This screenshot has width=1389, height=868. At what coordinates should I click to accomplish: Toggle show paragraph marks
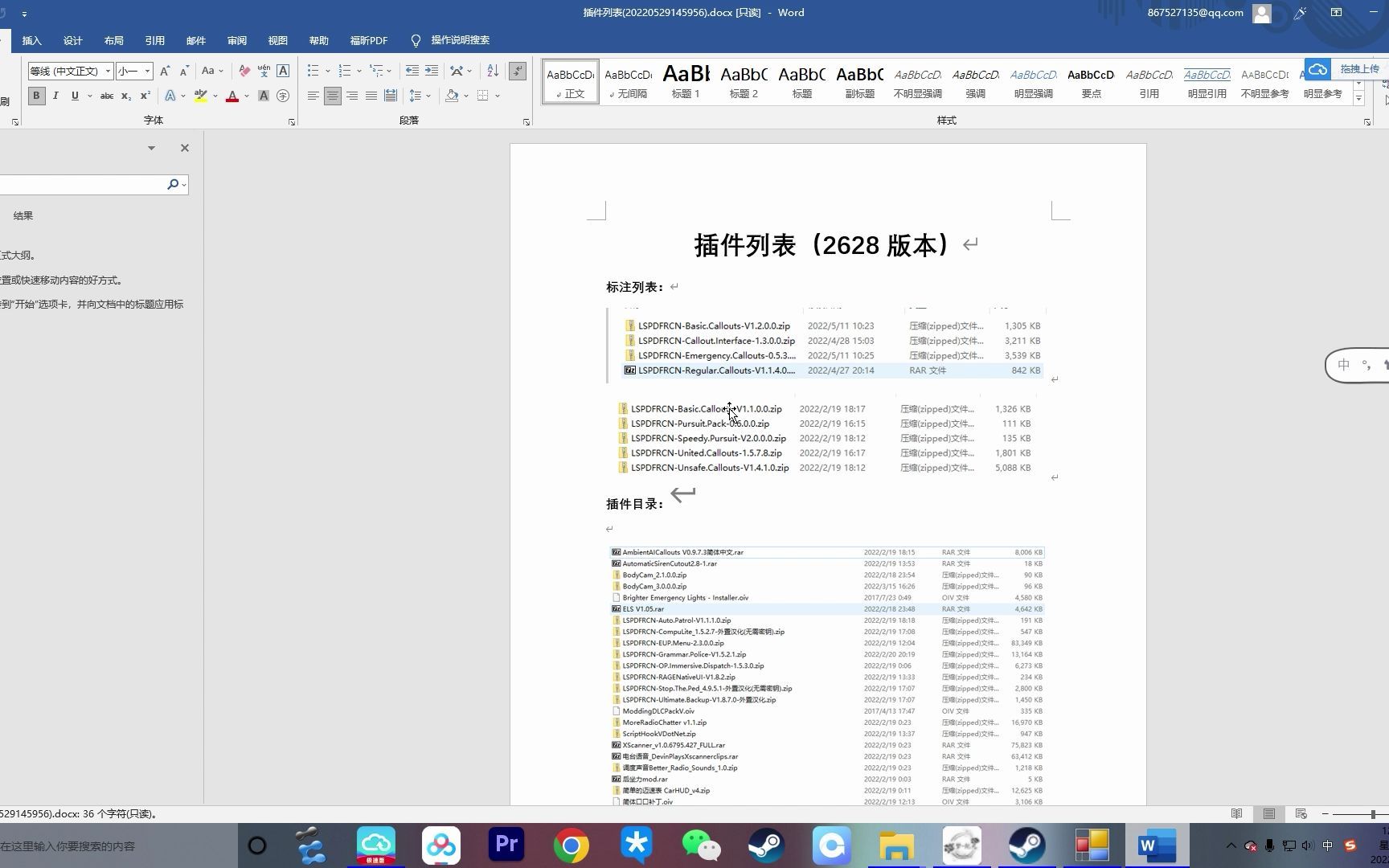point(518,71)
